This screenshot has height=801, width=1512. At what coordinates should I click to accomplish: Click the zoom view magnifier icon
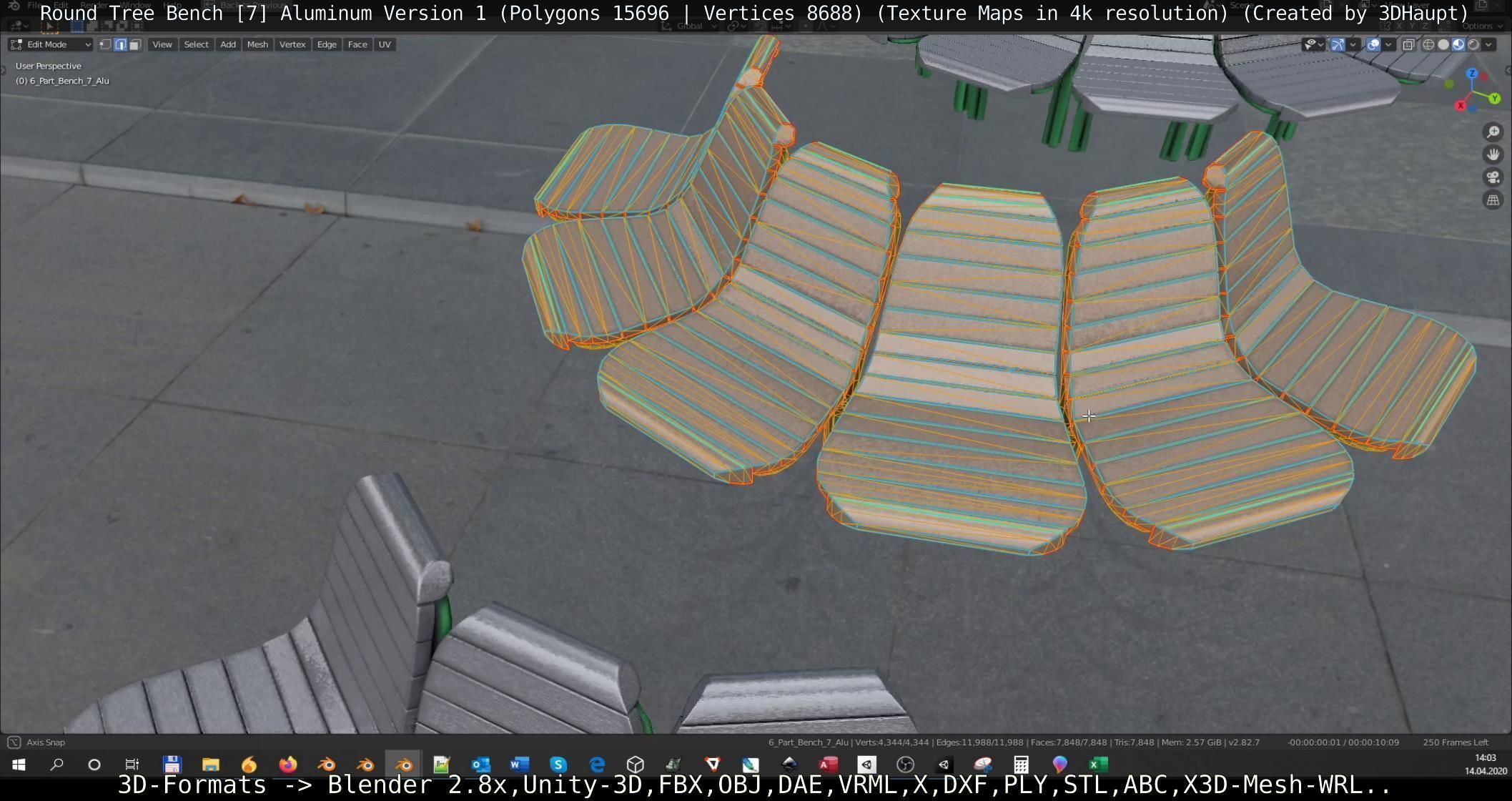[x=1493, y=132]
